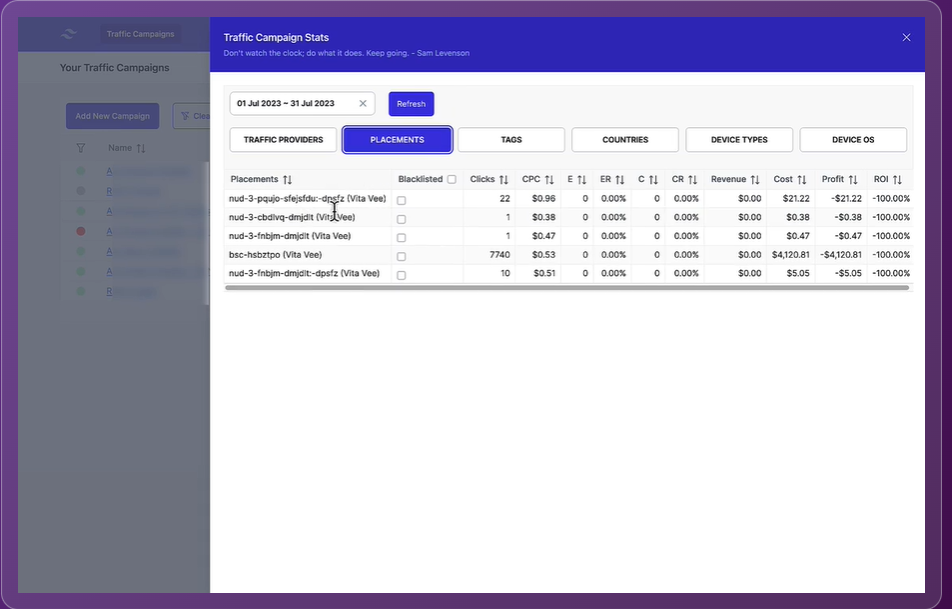Click the $4,120.81 cost cell
The image size is (952, 609).
[x=790, y=255]
